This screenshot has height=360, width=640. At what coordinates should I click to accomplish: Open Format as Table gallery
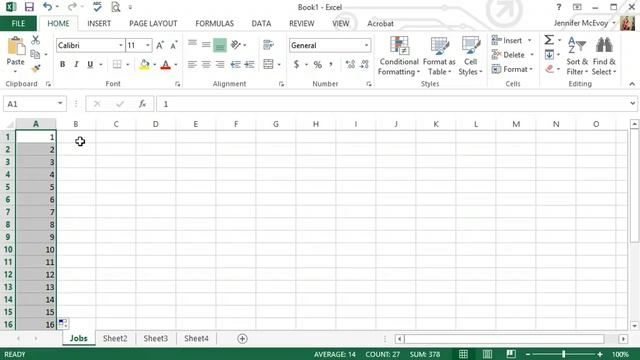439,56
